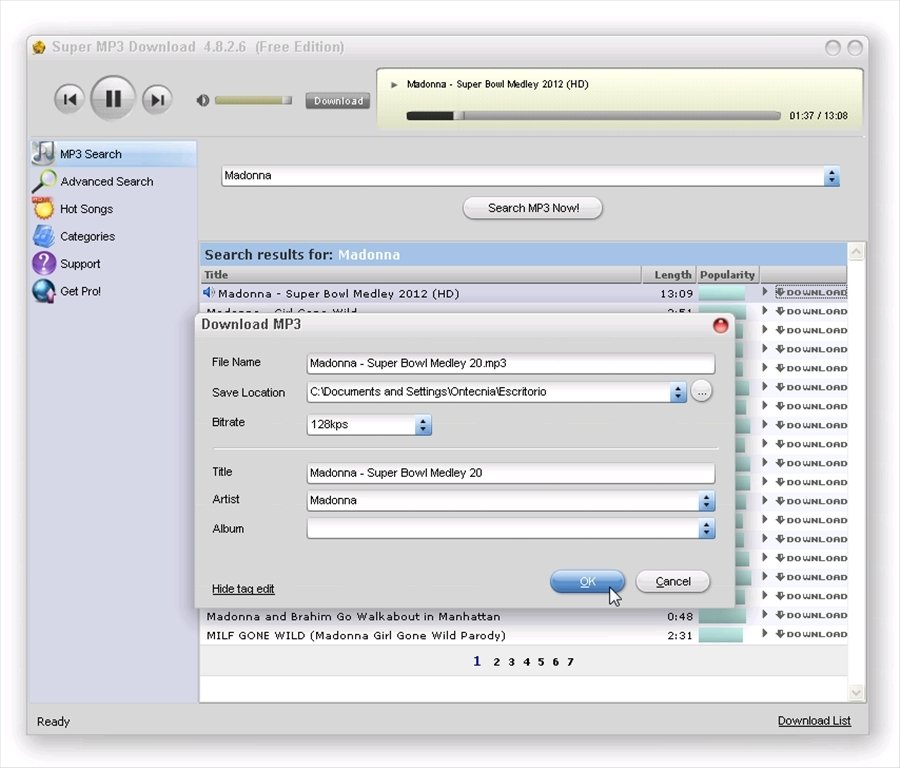This screenshot has height=768, width=900.
Task: Open the search history dropdown
Action: pyautogui.click(x=832, y=176)
